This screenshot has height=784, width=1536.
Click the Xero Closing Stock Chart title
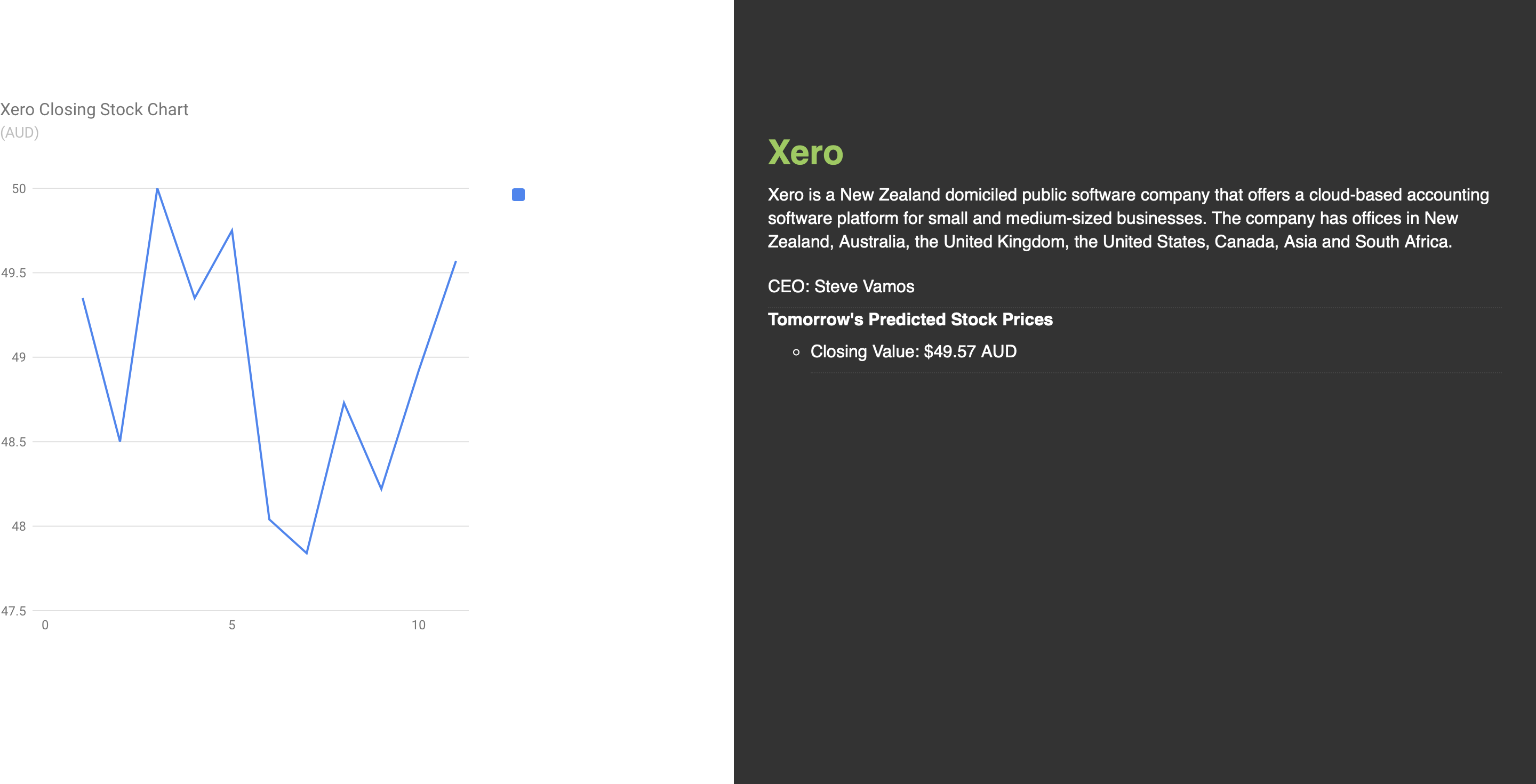click(94, 110)
